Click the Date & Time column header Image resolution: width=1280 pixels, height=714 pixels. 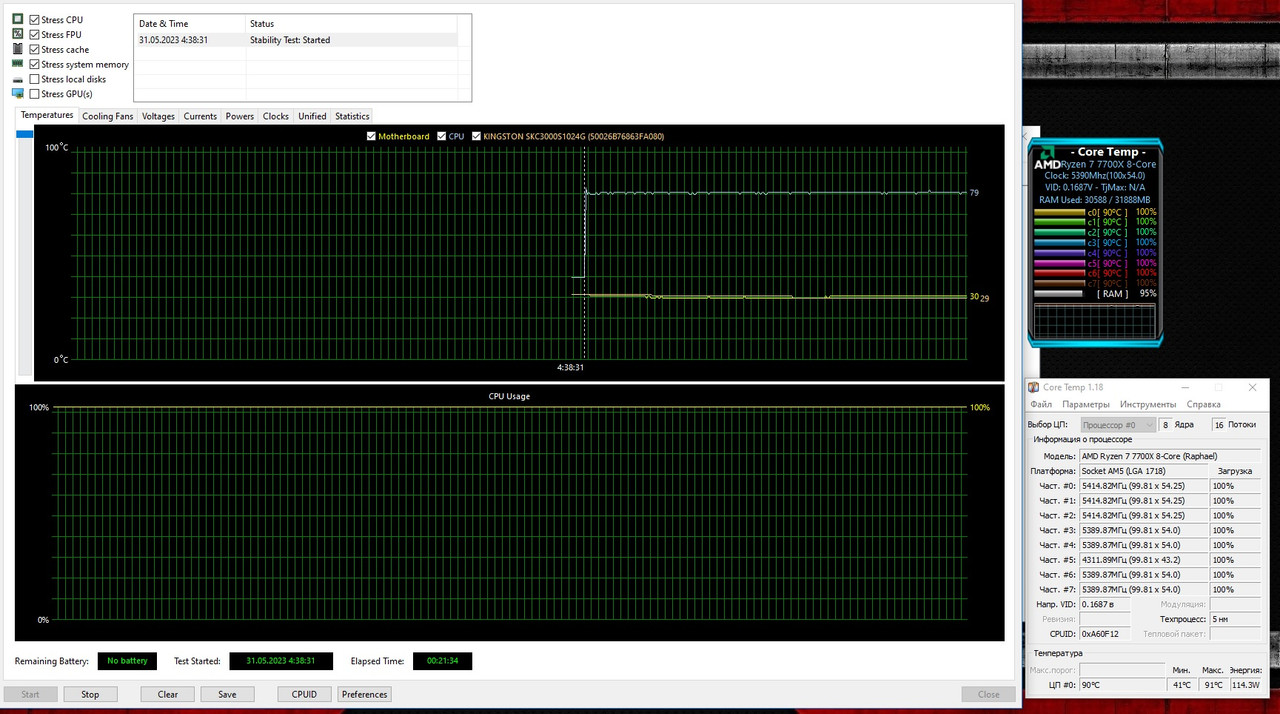(190, 23)
